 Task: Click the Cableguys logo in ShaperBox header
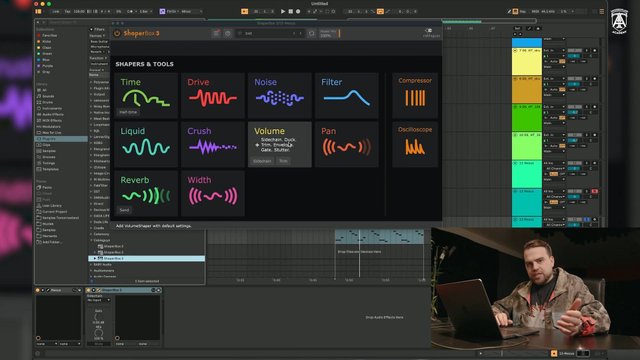tap(431, 33)
